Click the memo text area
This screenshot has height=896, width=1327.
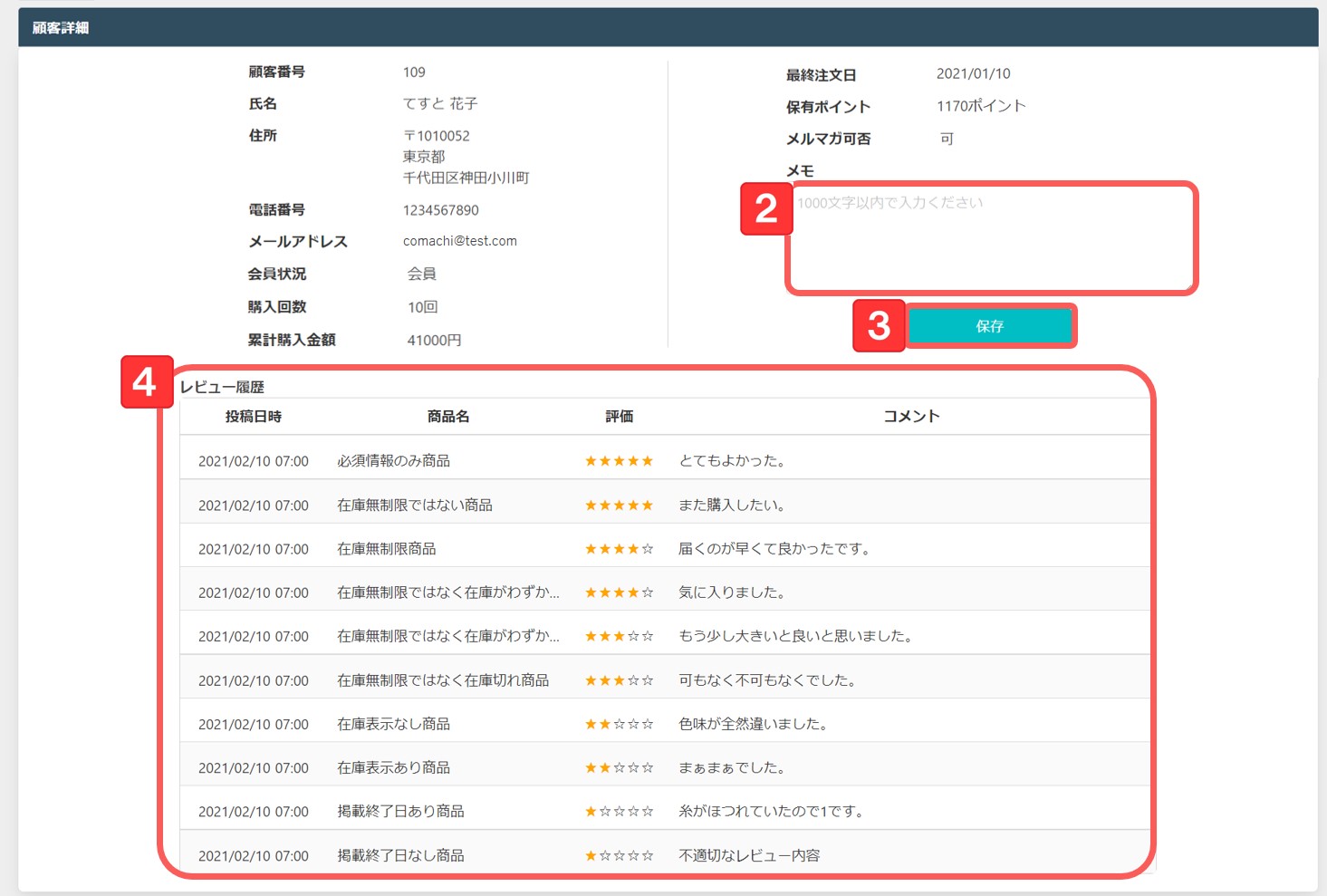[x=992, y=238]
